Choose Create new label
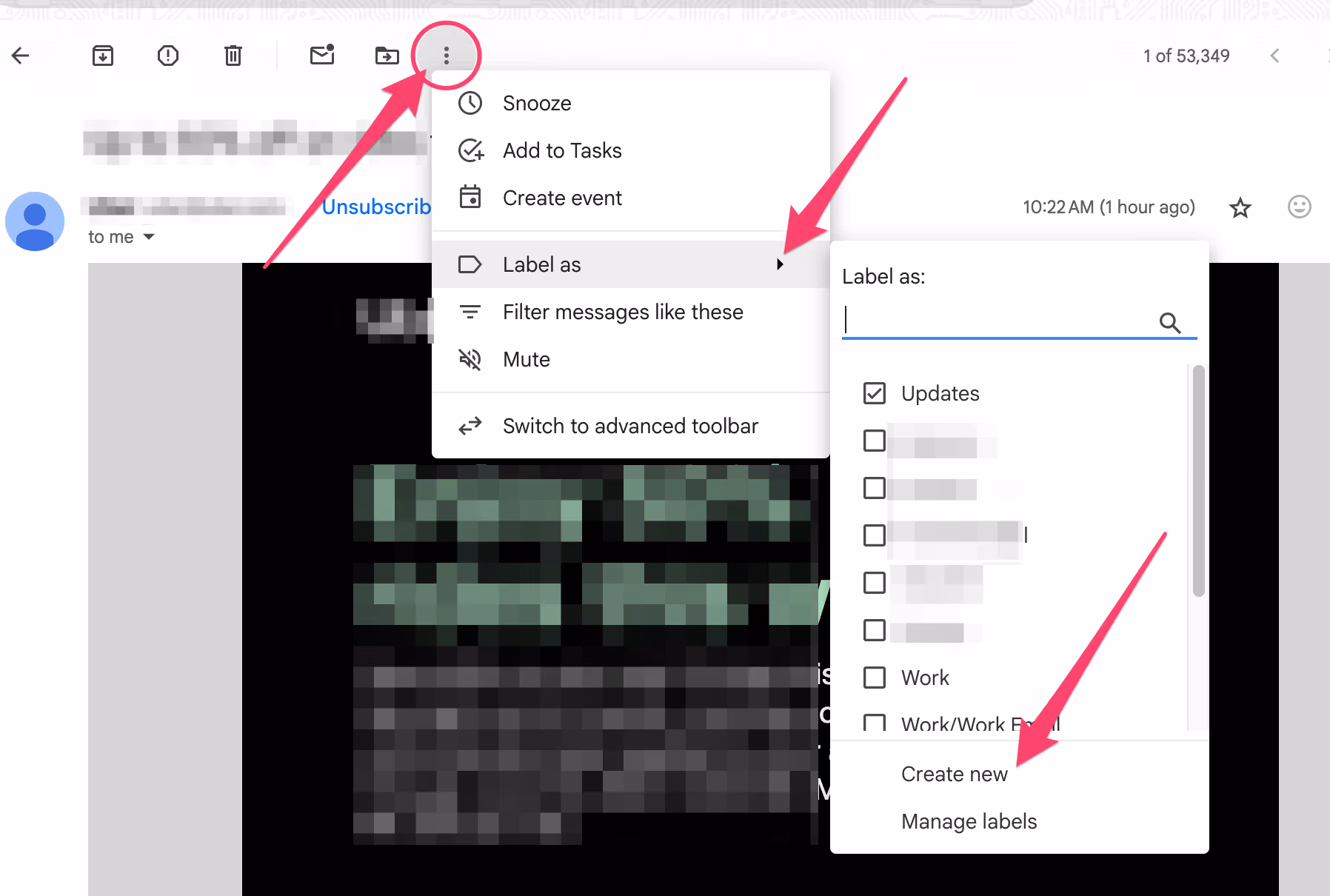 (x=954, y=773)
